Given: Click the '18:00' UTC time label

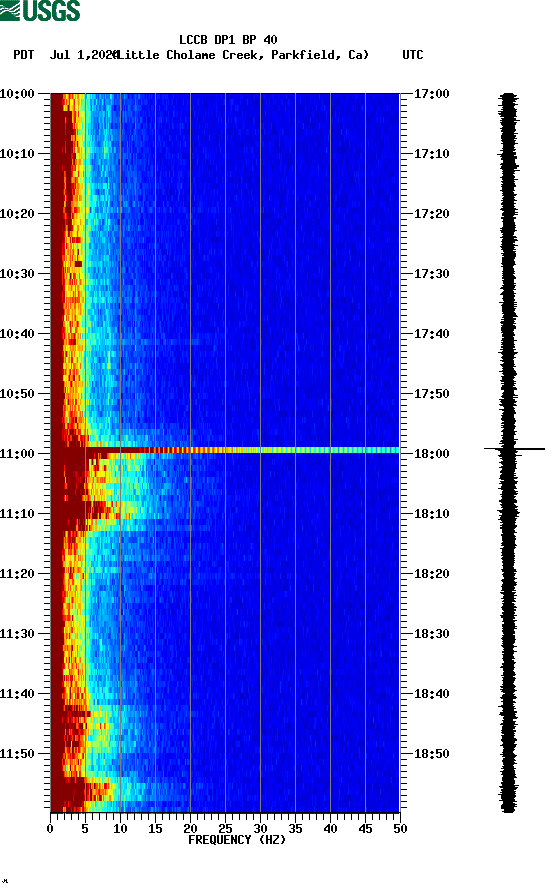Looking at the screenshot, I should coord(431,453).
